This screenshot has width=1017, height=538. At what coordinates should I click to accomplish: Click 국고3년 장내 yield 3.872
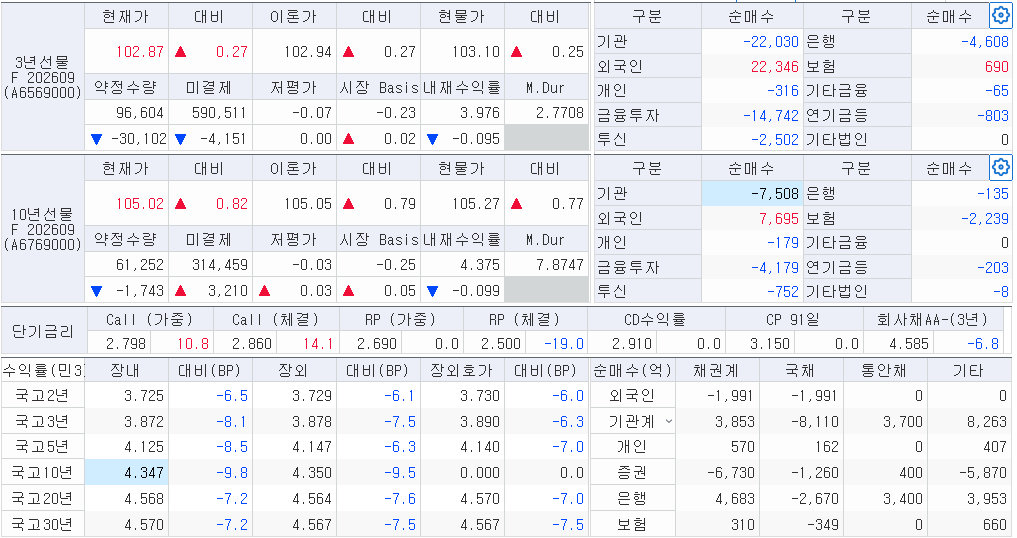[143, 422]
